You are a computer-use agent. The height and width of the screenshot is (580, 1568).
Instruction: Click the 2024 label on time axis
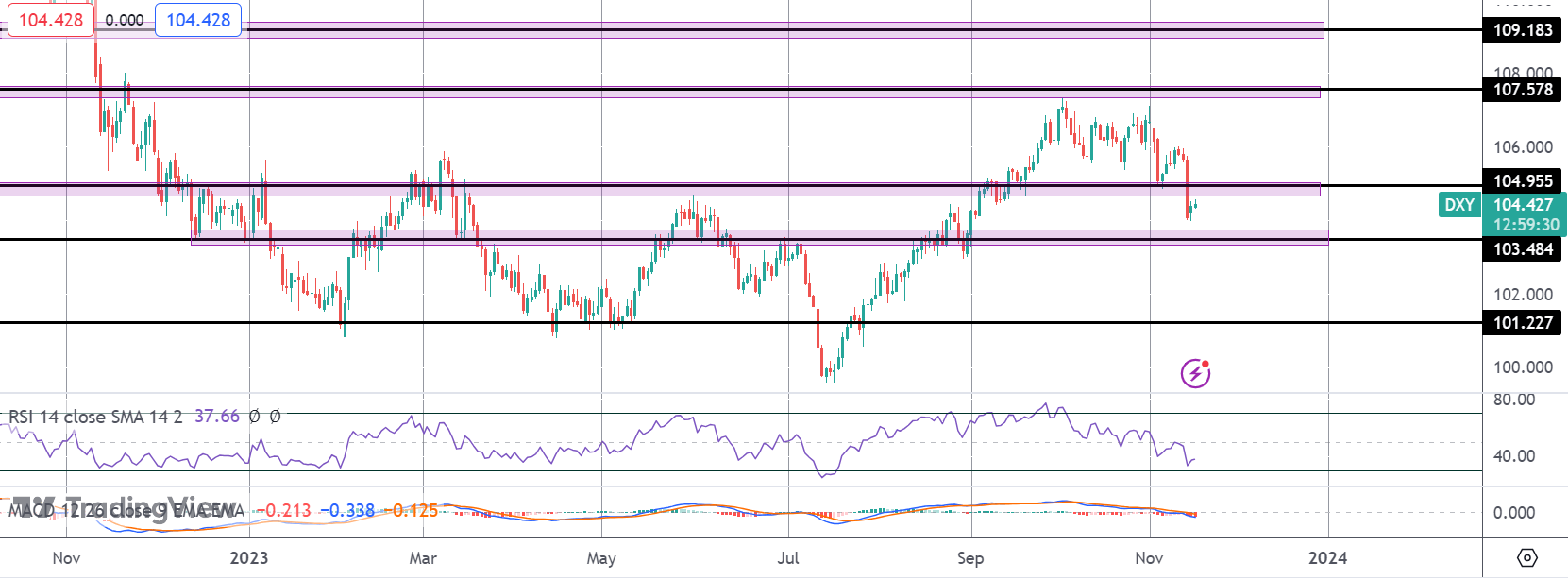point(1327,558)
